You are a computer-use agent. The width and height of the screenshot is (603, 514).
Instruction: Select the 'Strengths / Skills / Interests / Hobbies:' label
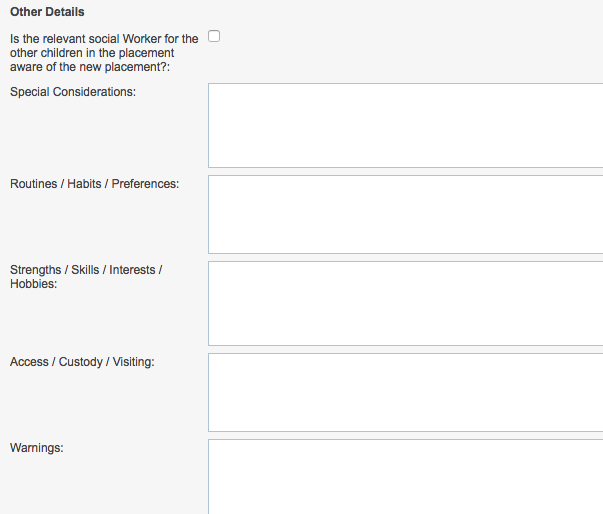point(86,277)
